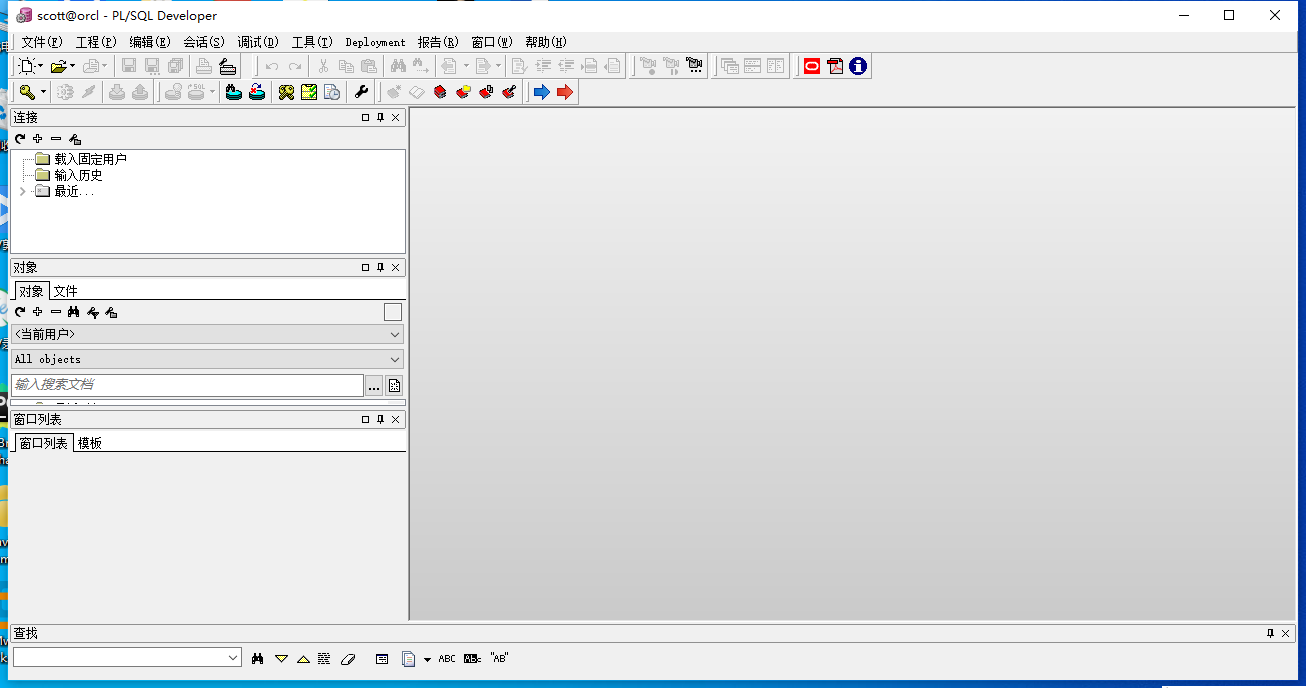Open the 报告(R) menu

click(438, 42)
